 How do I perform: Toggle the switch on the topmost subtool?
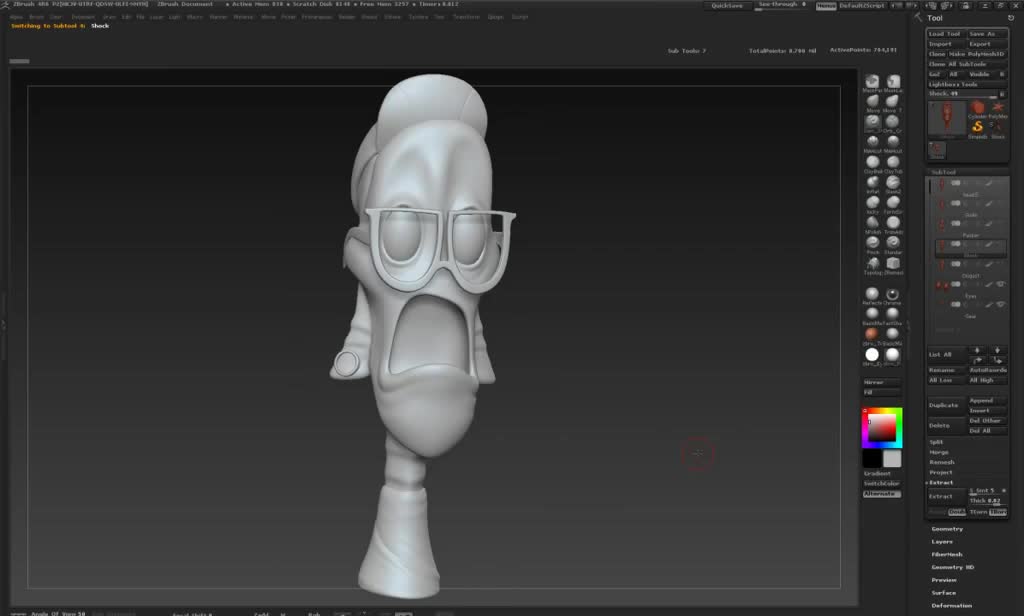click(x=956, y=183)
